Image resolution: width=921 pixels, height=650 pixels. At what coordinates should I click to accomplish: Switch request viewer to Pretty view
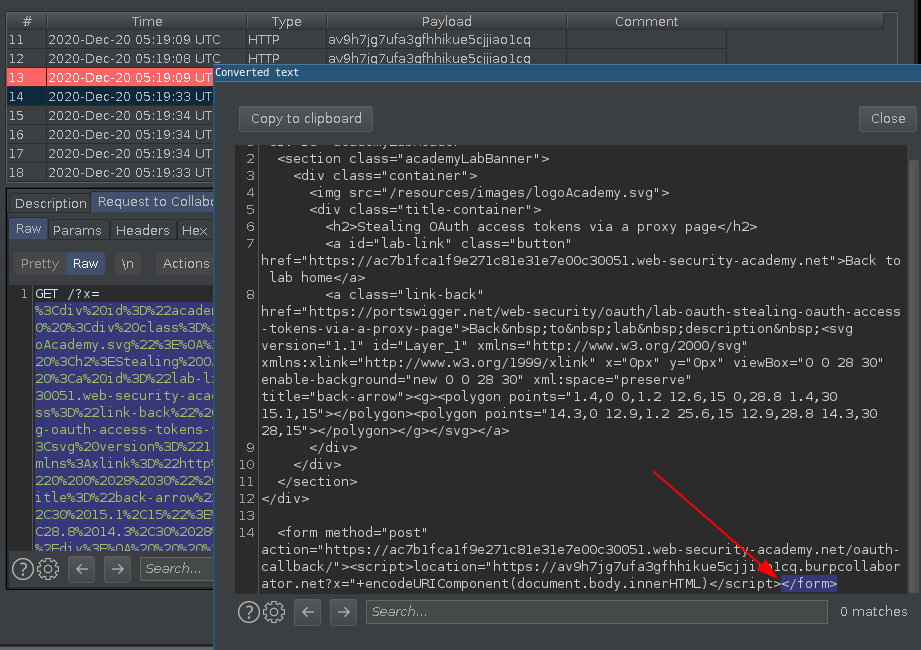pyautogui.click(x=40, y=264)
